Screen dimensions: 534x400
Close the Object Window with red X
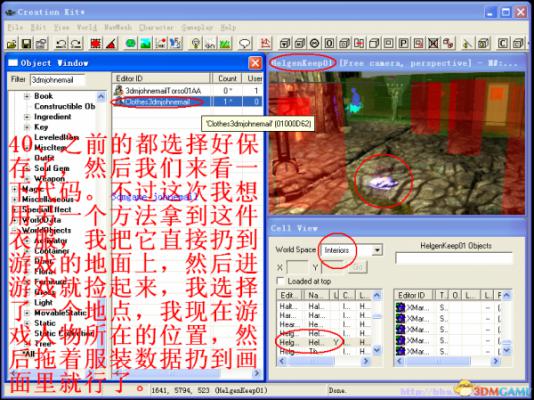255,63
